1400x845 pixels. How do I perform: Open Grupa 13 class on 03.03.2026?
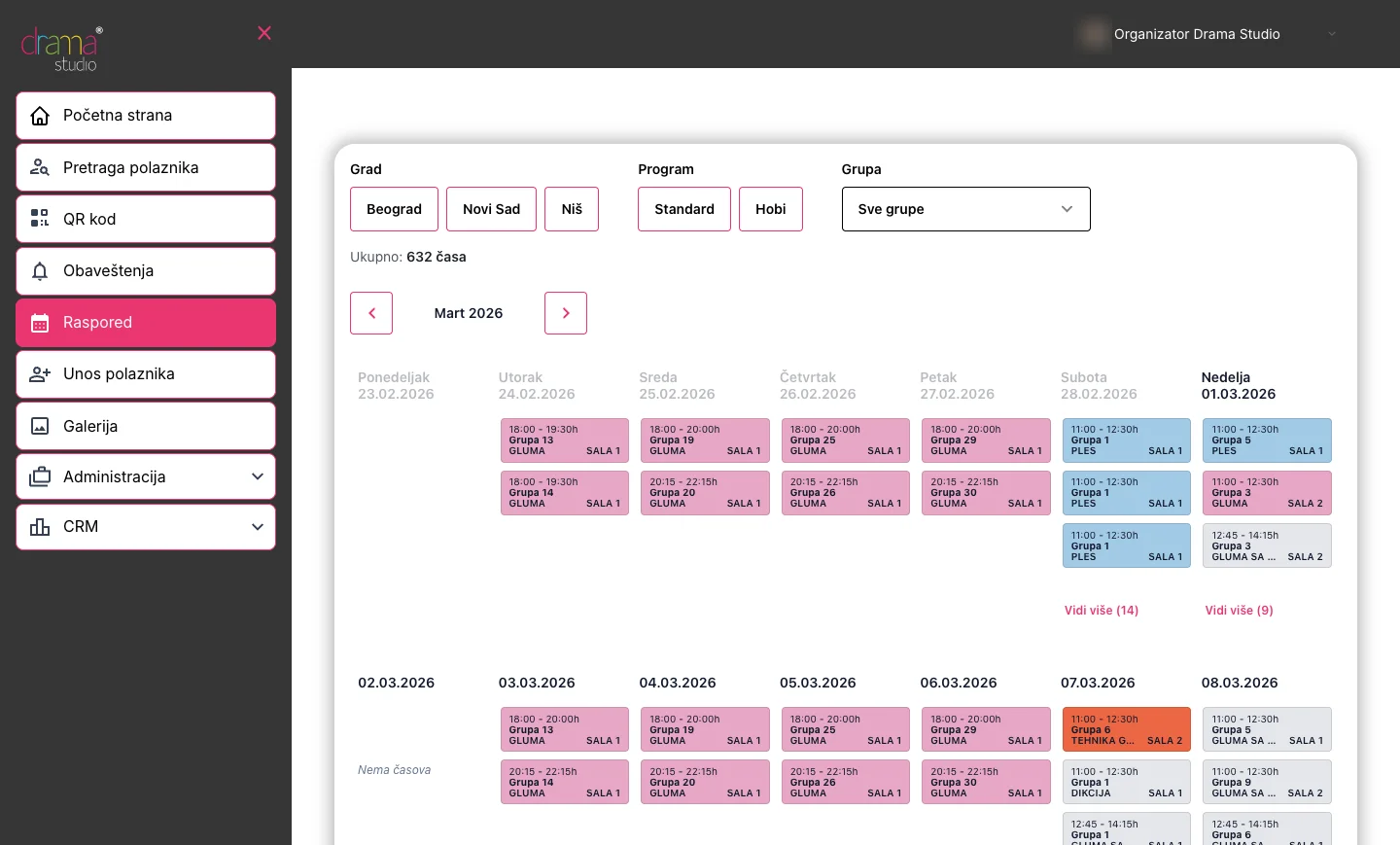pos(565,729)
